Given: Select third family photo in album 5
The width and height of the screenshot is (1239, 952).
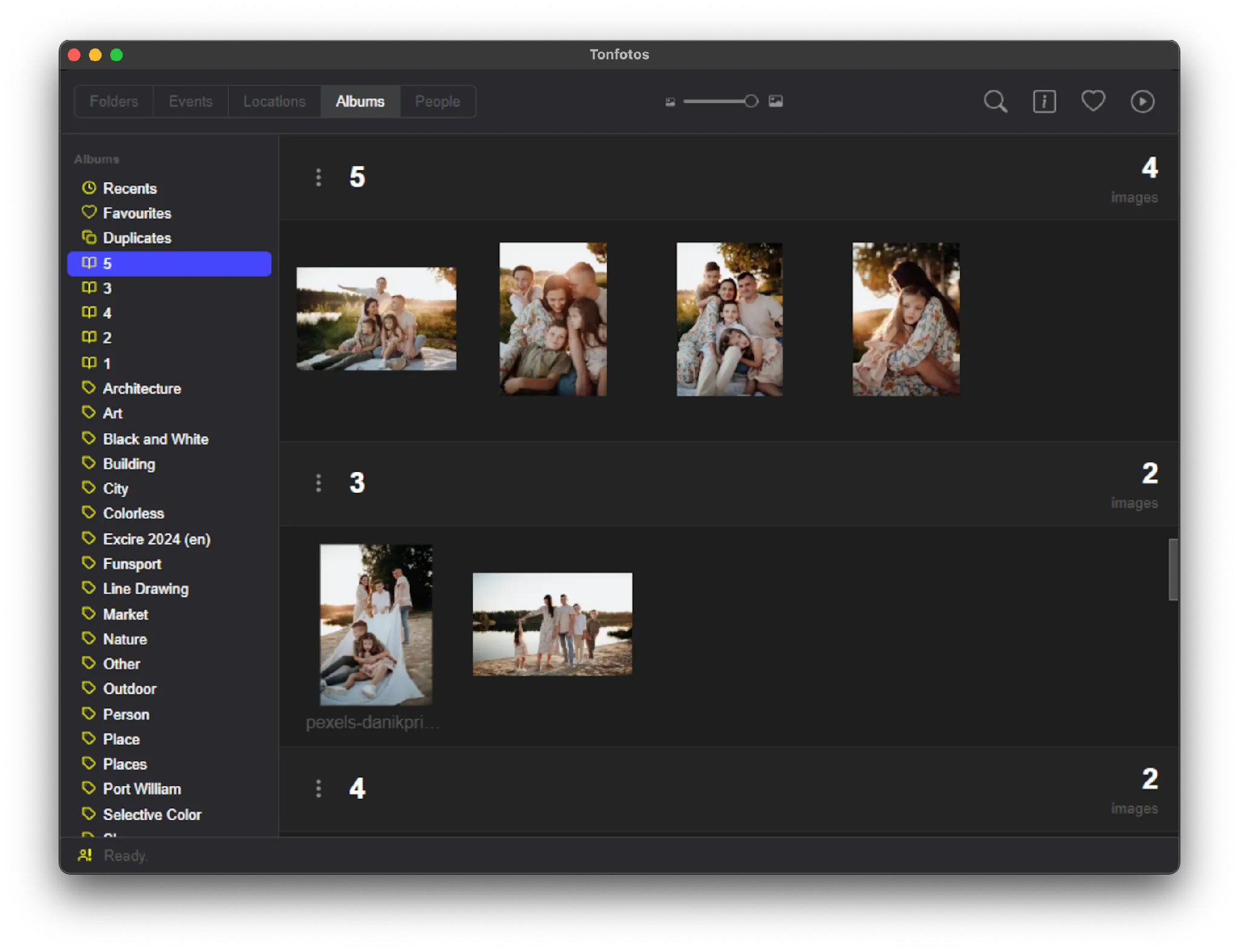Looking at the screenshot, I should pos(729,320).
